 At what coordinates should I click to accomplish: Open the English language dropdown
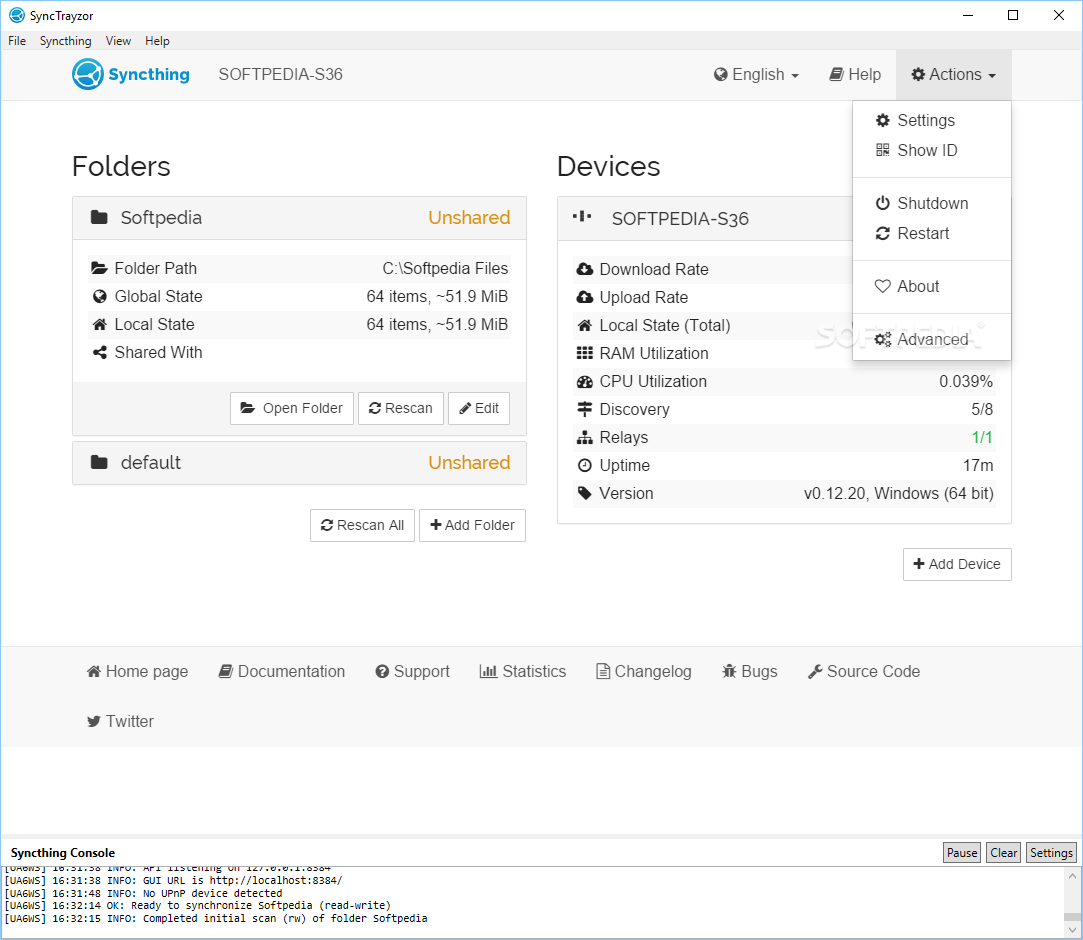(x=756, y=75)
